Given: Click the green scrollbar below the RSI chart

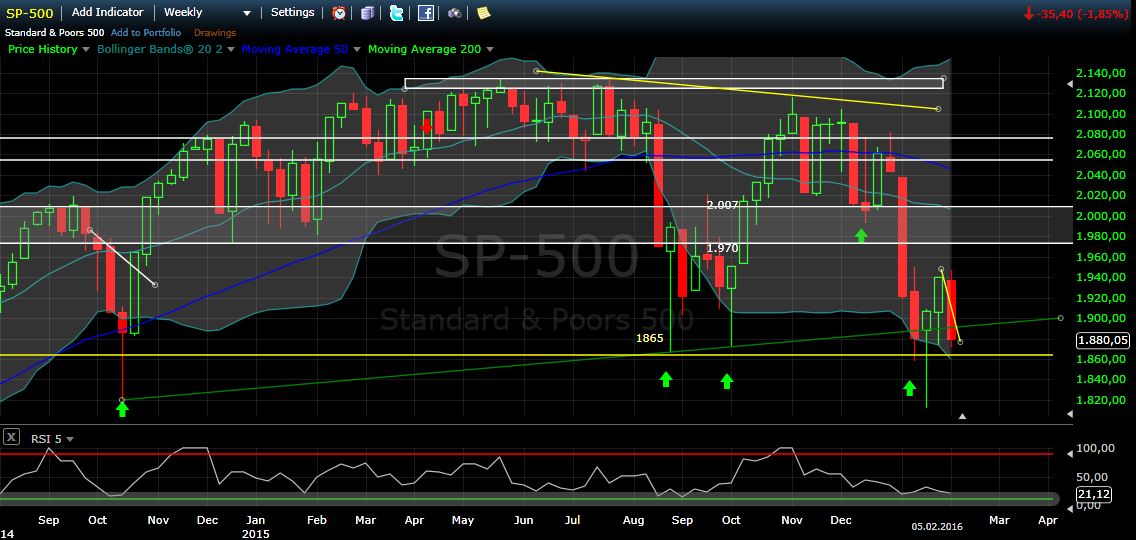Looking at the screenshot, I should 525,498.
